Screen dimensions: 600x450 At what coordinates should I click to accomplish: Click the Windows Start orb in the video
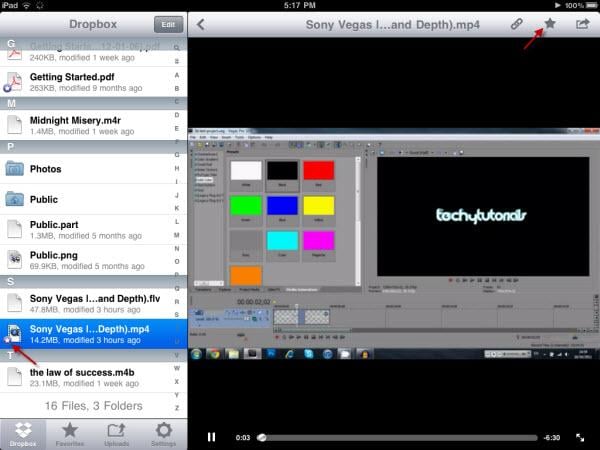(x=196, y=354)
